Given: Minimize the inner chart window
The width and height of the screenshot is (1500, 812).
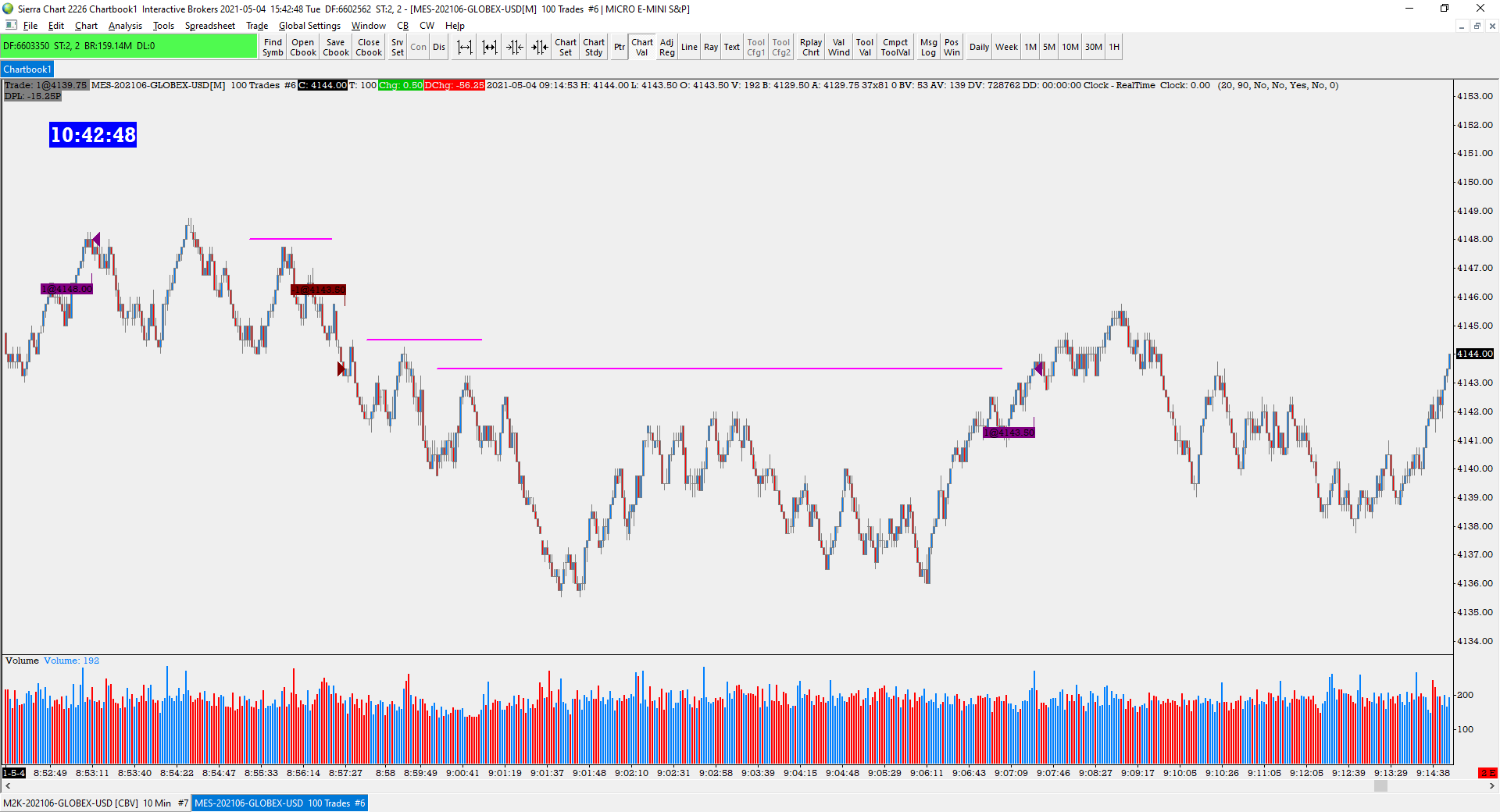Looking at the screenshot, I should tap(1461, 26).
